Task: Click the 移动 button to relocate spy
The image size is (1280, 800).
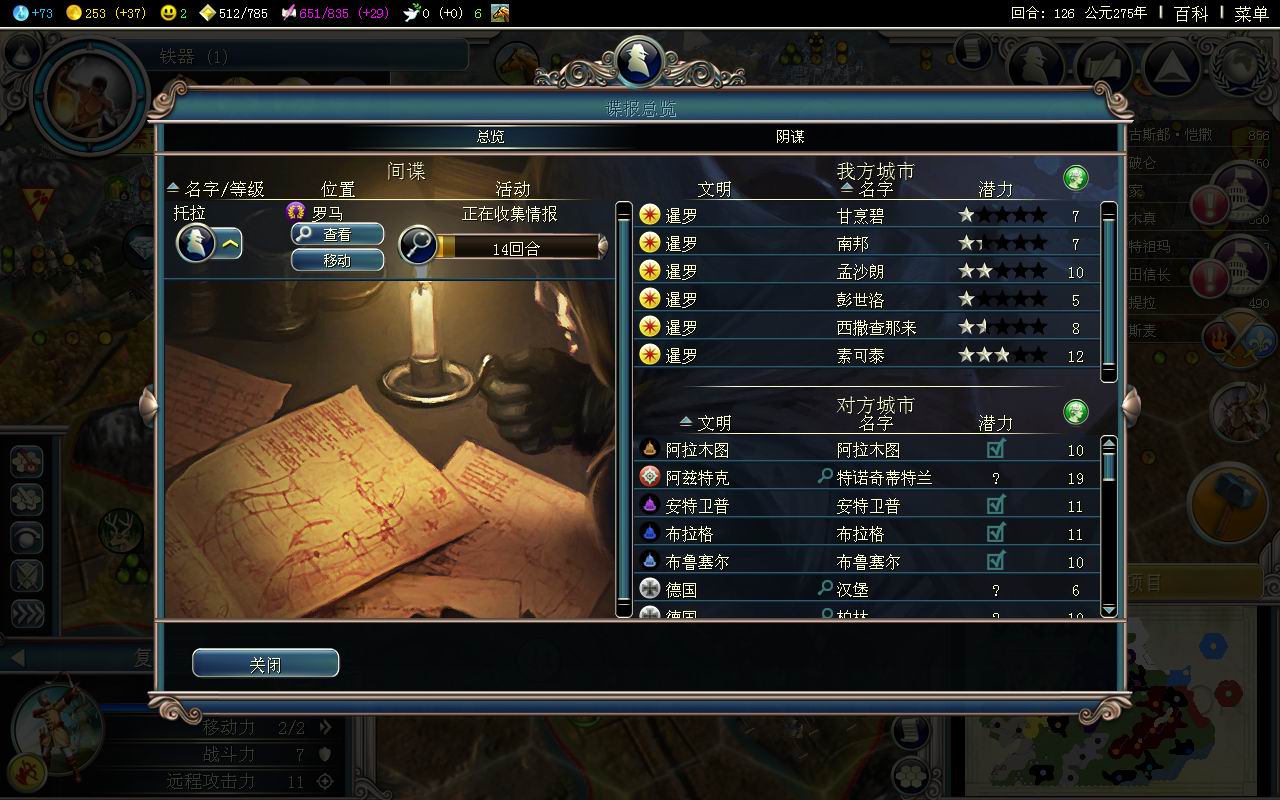Action: tap(337, 260)
